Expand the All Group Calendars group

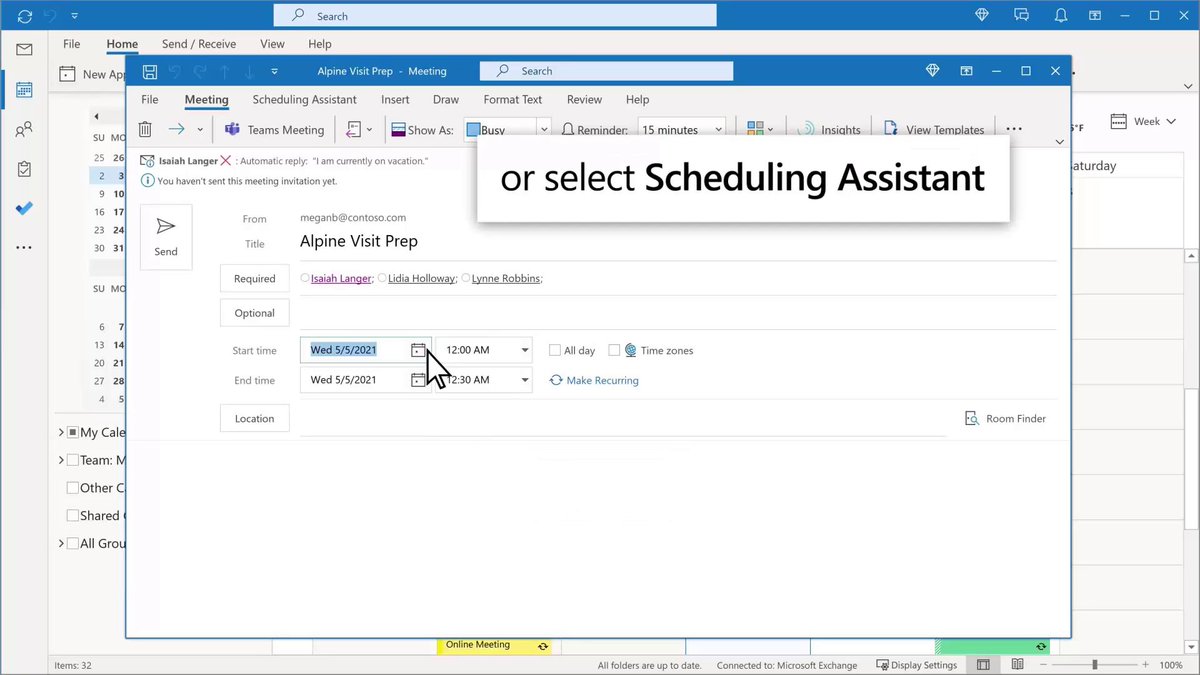(x=61, y=544)
